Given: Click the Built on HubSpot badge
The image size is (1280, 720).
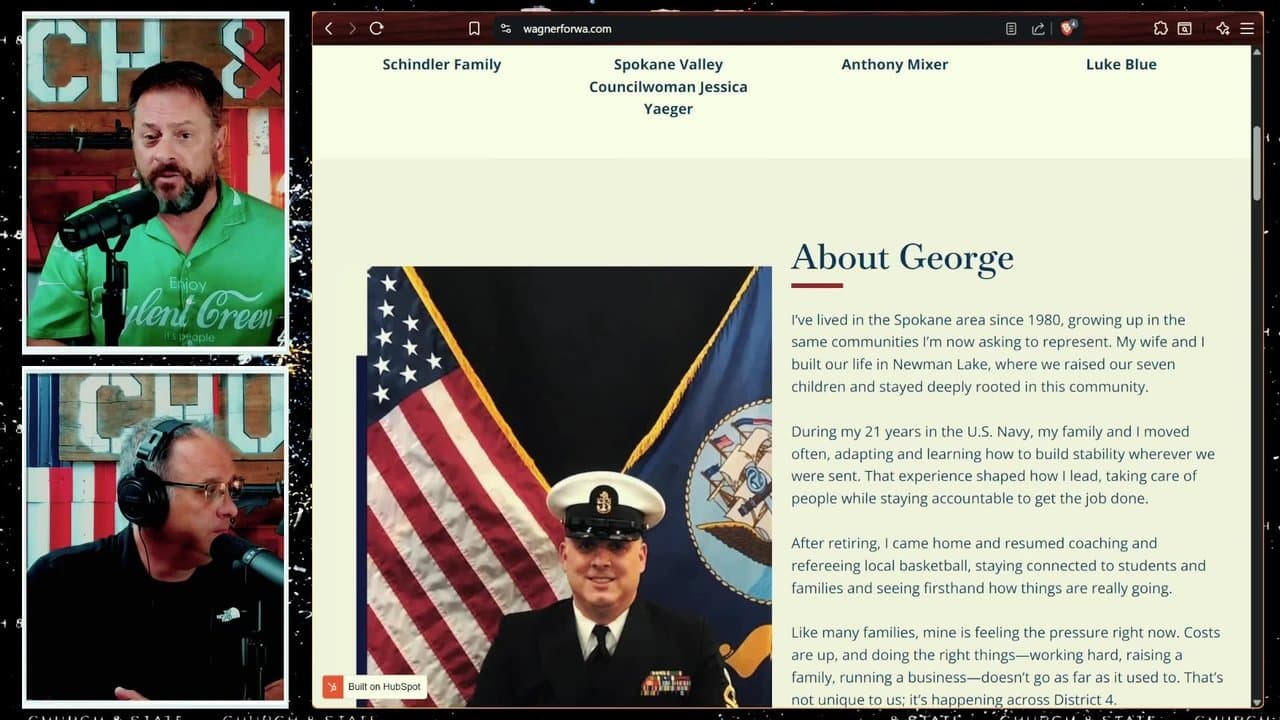Looking at the screenshot, I should click(374, 687).
